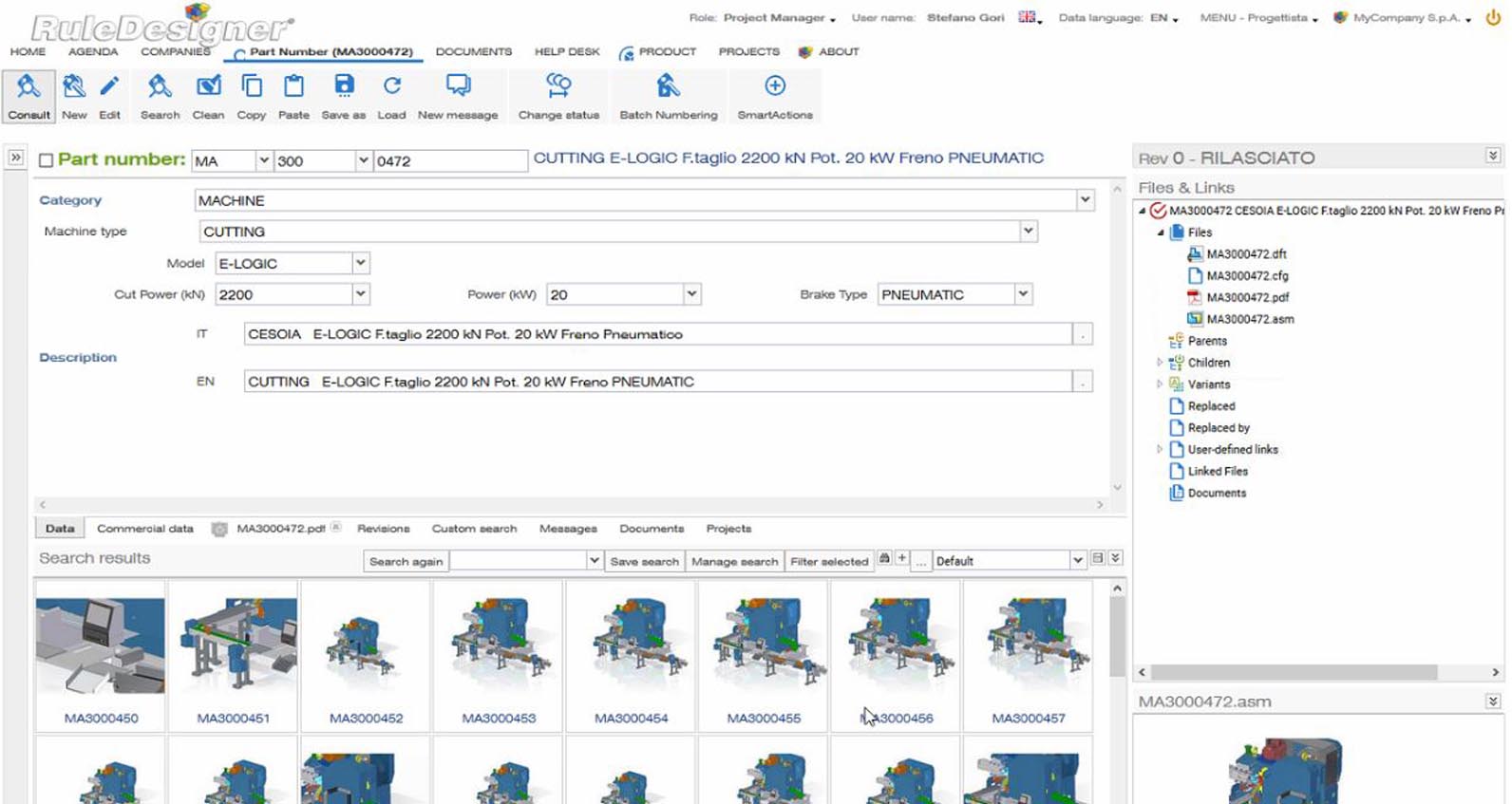Expand the Machine type CUTTING dropdown
Screen dimensions: 1512x804
[x=1028, y=231]
